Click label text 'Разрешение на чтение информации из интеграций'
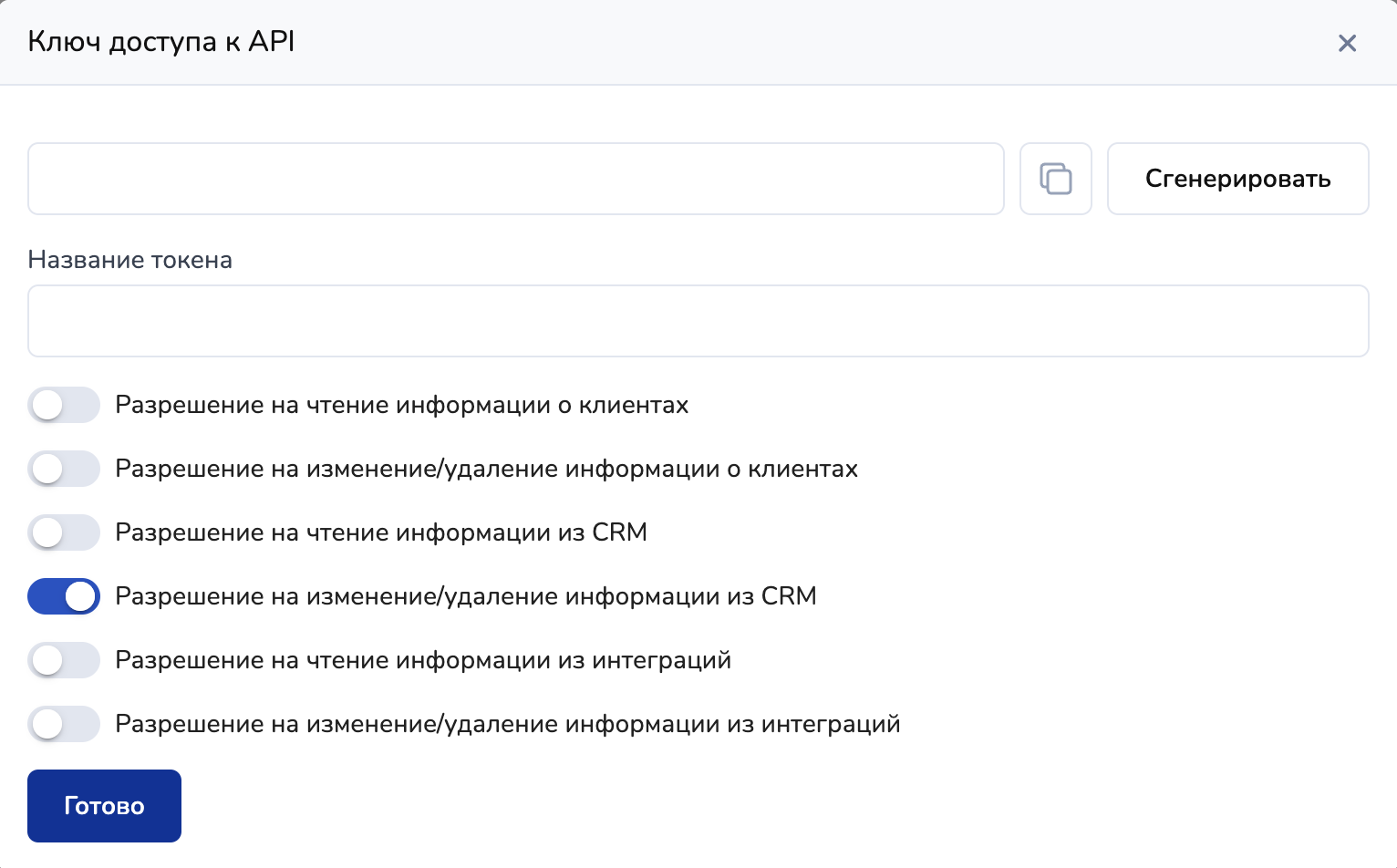 (x=423, y=660)
